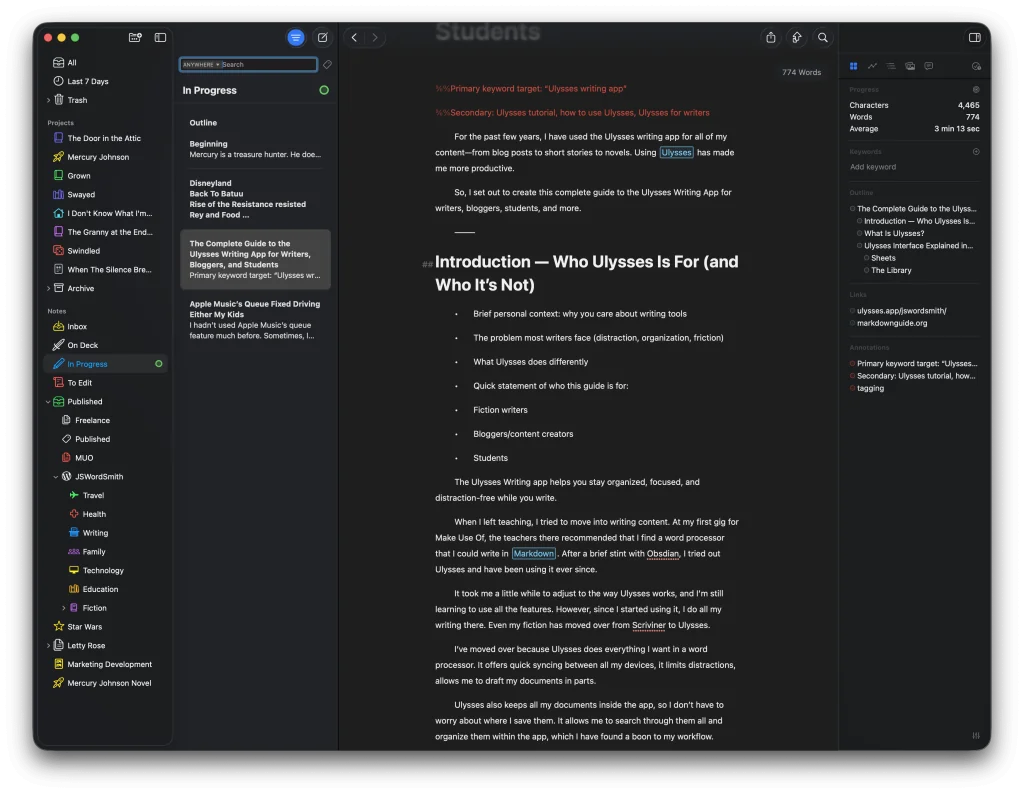This screenshot has height=794, width=1024.
Task: Click the Progress goal circle indicator
Action: (x=976, y=89)
